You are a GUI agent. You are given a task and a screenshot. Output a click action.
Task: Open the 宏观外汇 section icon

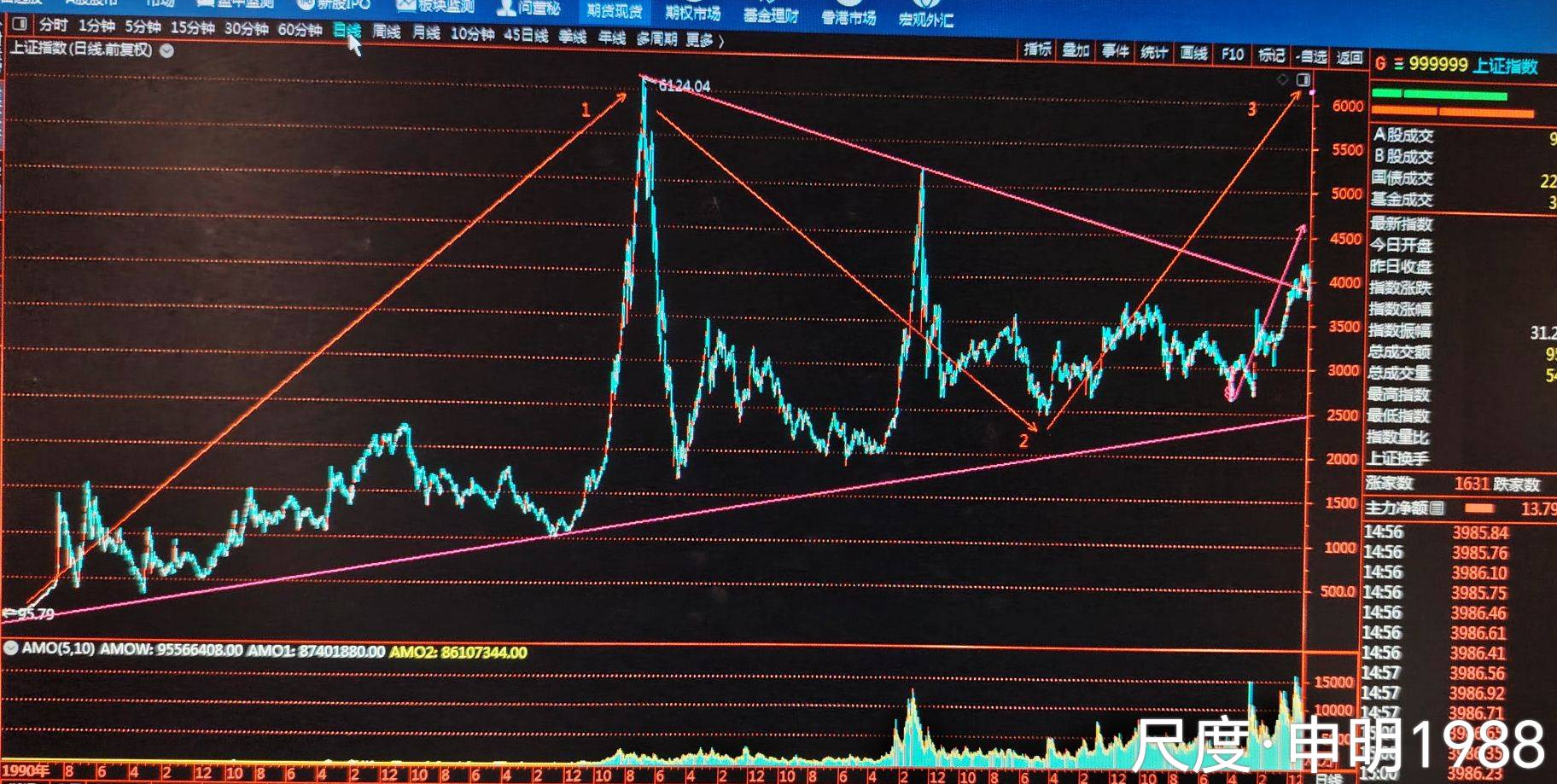(x=925, y=5)
